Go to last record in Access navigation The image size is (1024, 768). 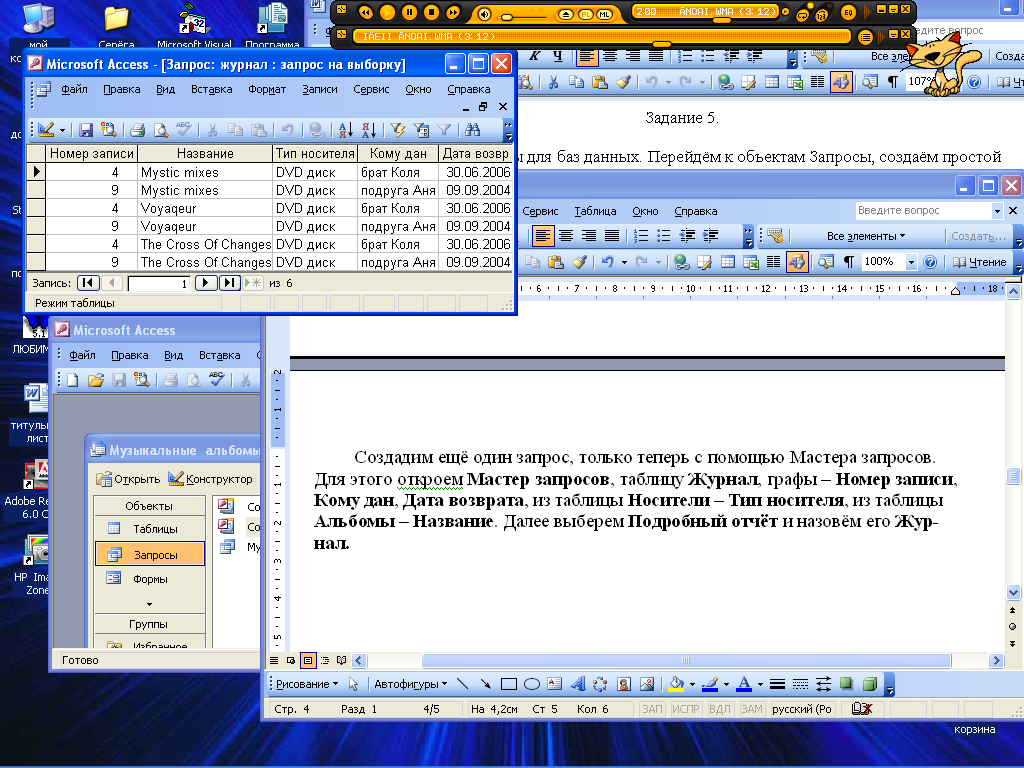pyautogui.click(x=229, y=283)
